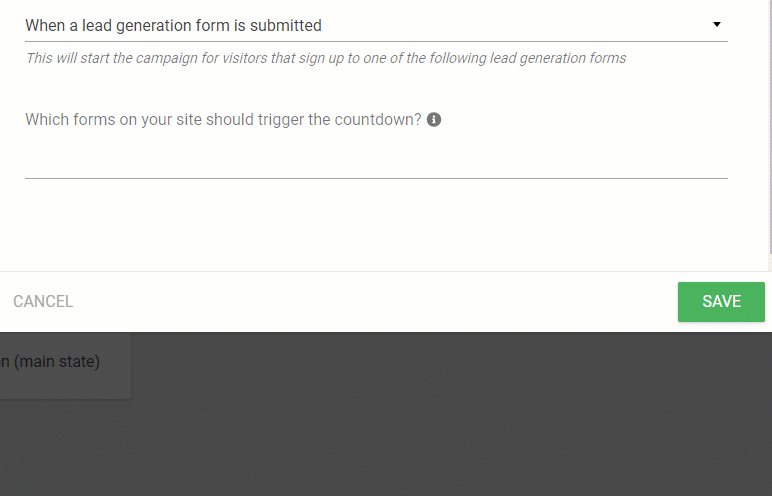The width and height of the screenshot is (772, 496).
Task: Cancel the trigger settings dialog
Action: coord(43,301)
